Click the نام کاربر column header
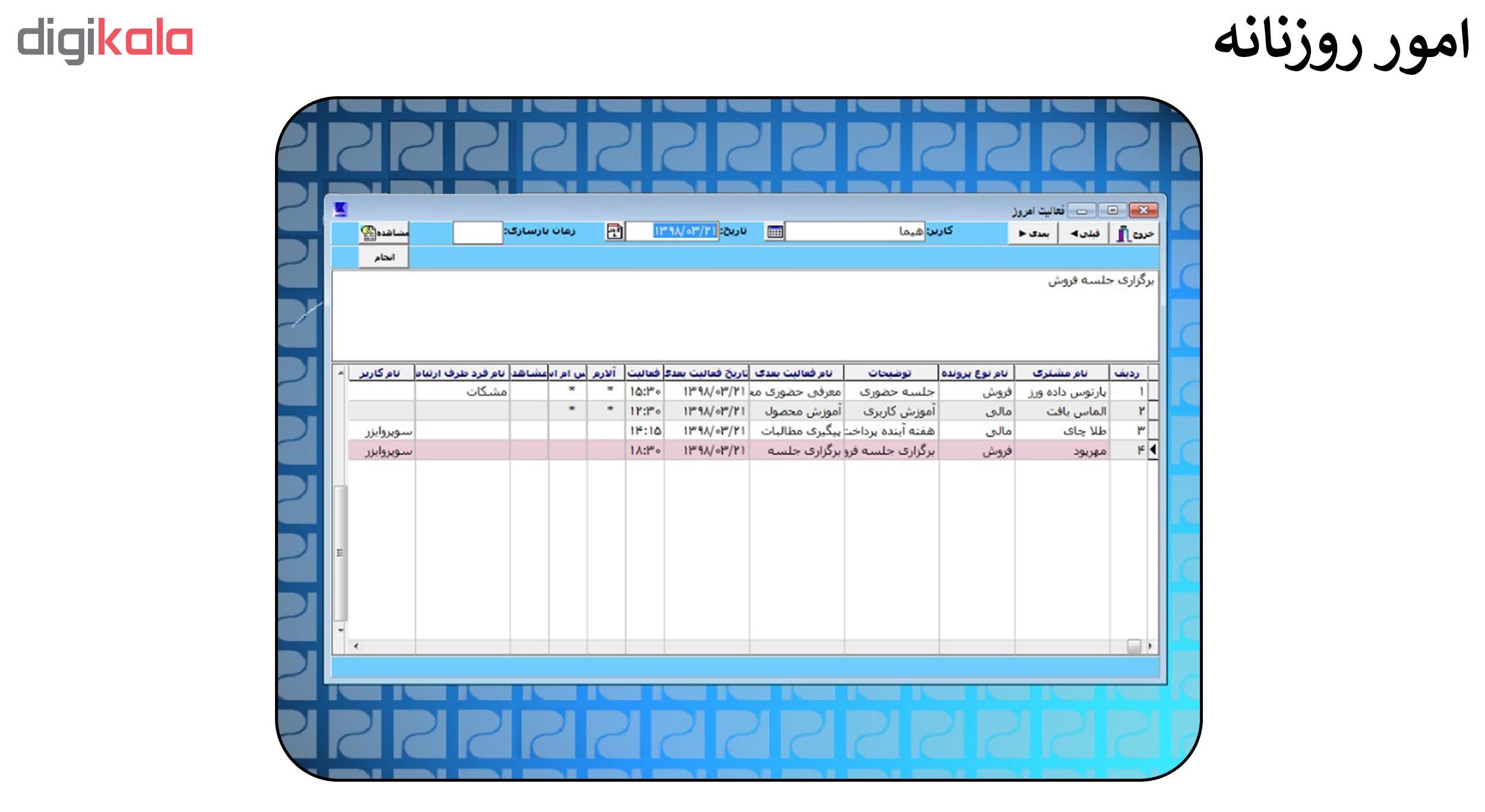1485x812 pixels. pos(381,373)
